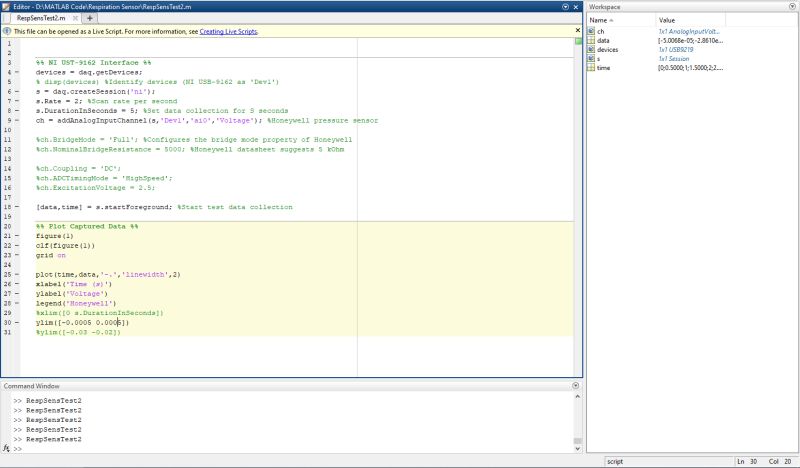The width and height of the screenshot is (800, 468).
Task: Click the data value starting -5.0068e-05
Action: click(690, 40)
